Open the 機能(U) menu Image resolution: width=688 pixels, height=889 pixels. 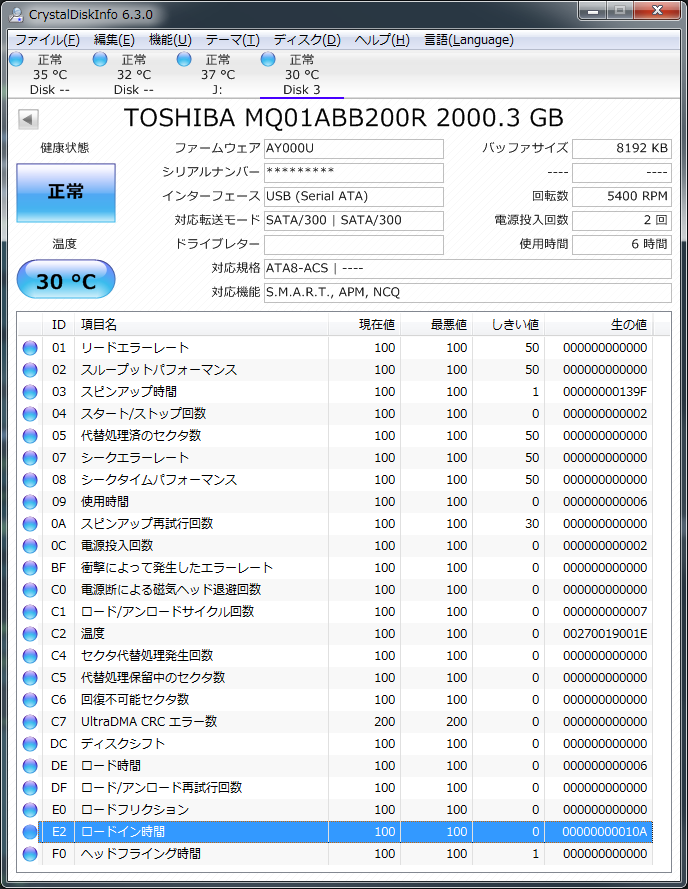click(x=170, y=40)
